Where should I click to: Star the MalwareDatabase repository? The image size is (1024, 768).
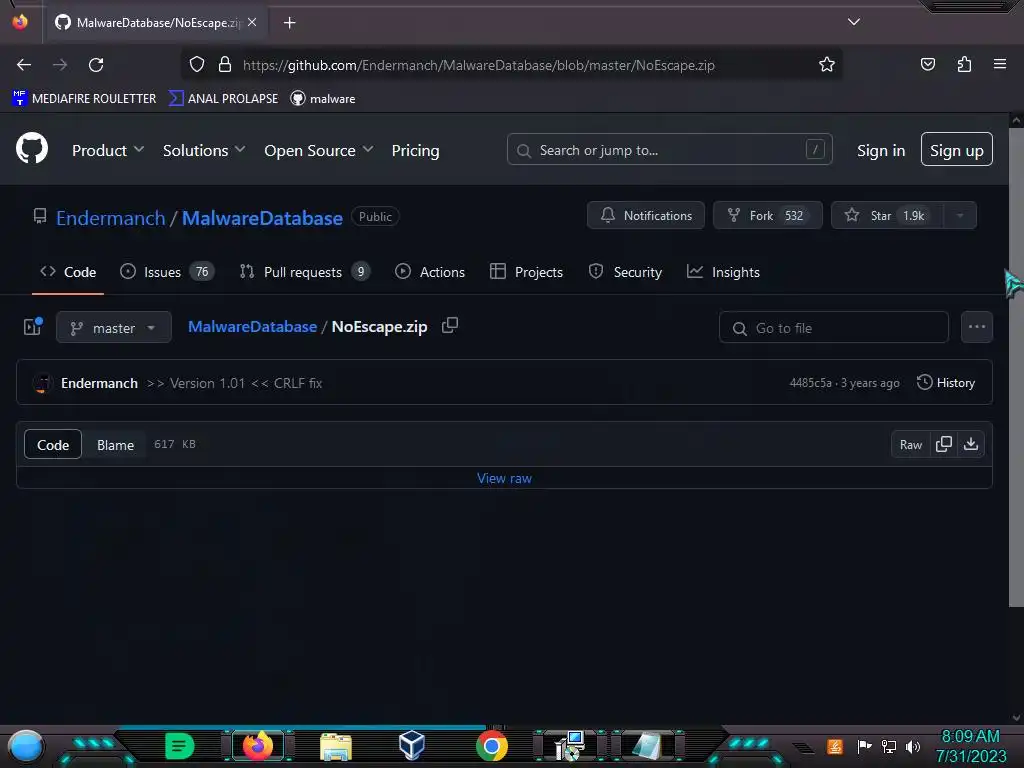point(888,216)
